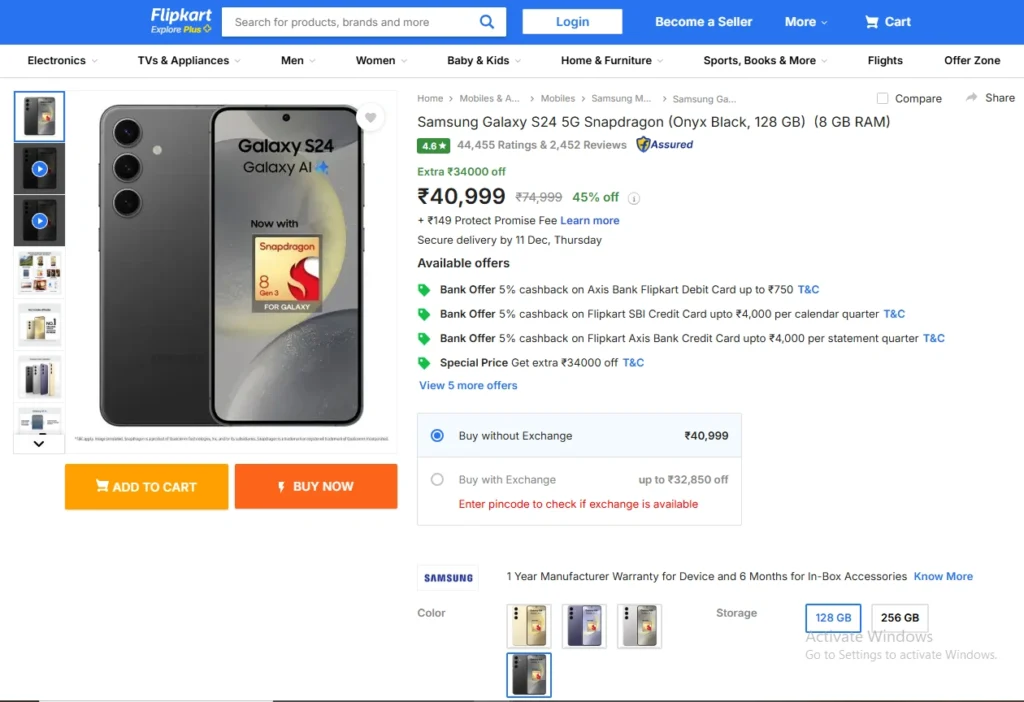Select the 256 GB storage option
The height and width of the screenshot is (702, 1024).
click(x=899, y=618)
